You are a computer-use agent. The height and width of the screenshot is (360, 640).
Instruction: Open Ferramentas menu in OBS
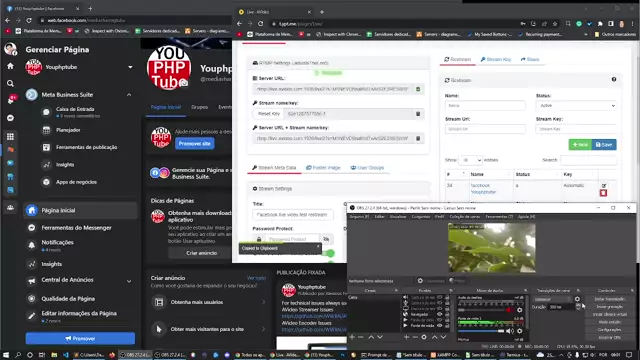click(499, 217)
